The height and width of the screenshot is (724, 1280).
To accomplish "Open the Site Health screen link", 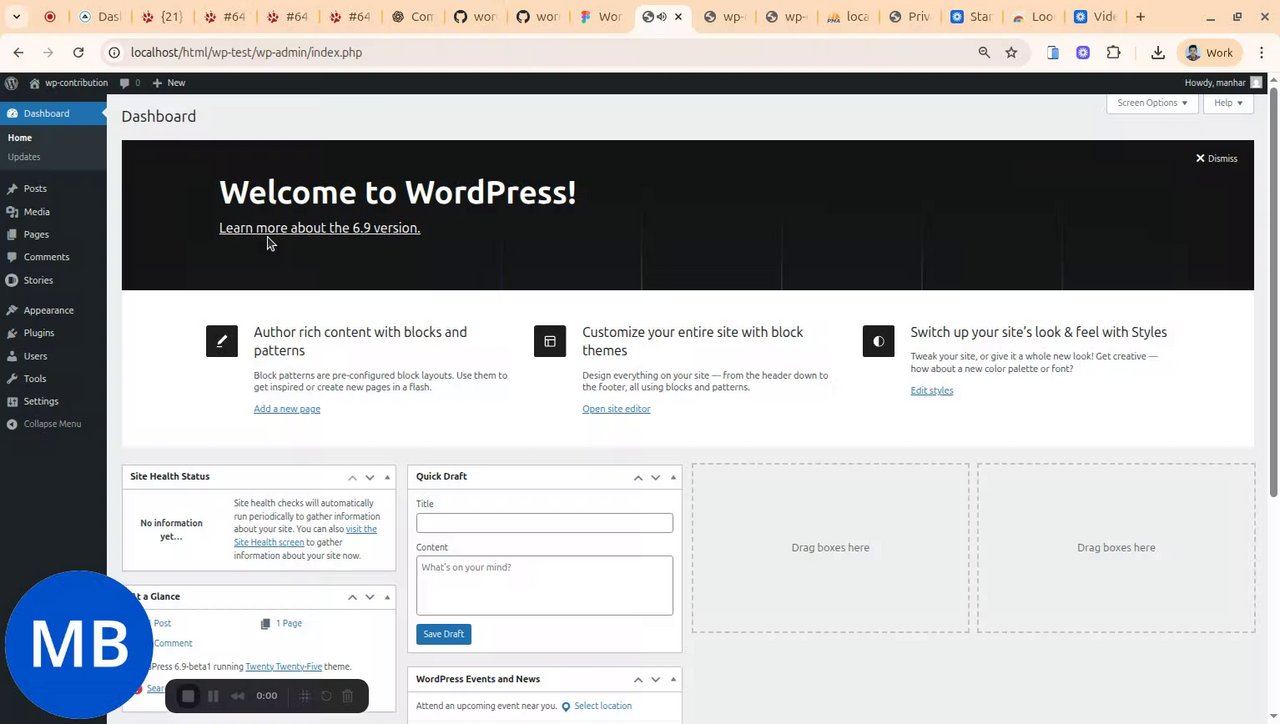I will point(305,535).
